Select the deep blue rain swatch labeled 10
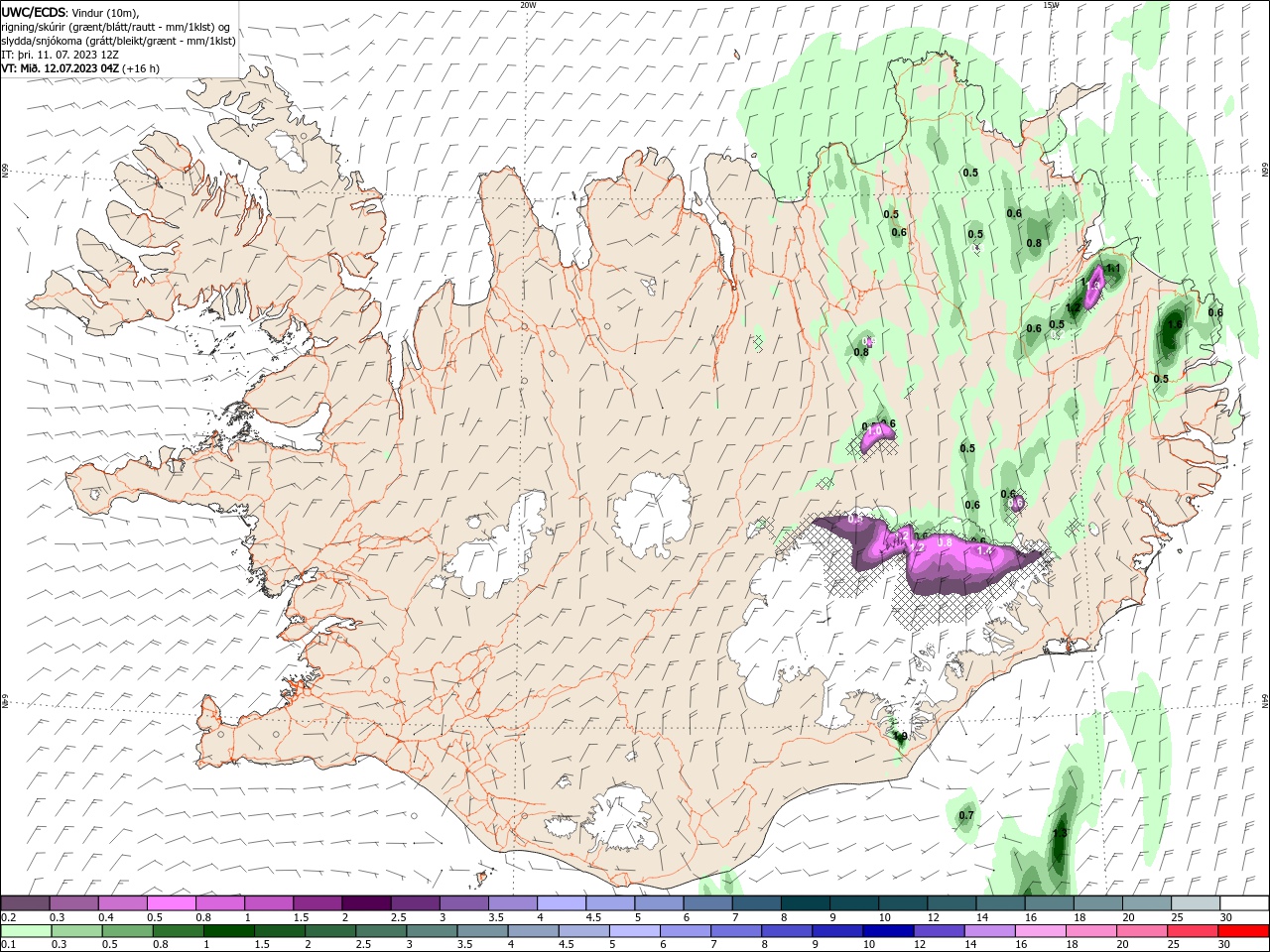Screen dimensions: 1270x952 click(888, 930)
